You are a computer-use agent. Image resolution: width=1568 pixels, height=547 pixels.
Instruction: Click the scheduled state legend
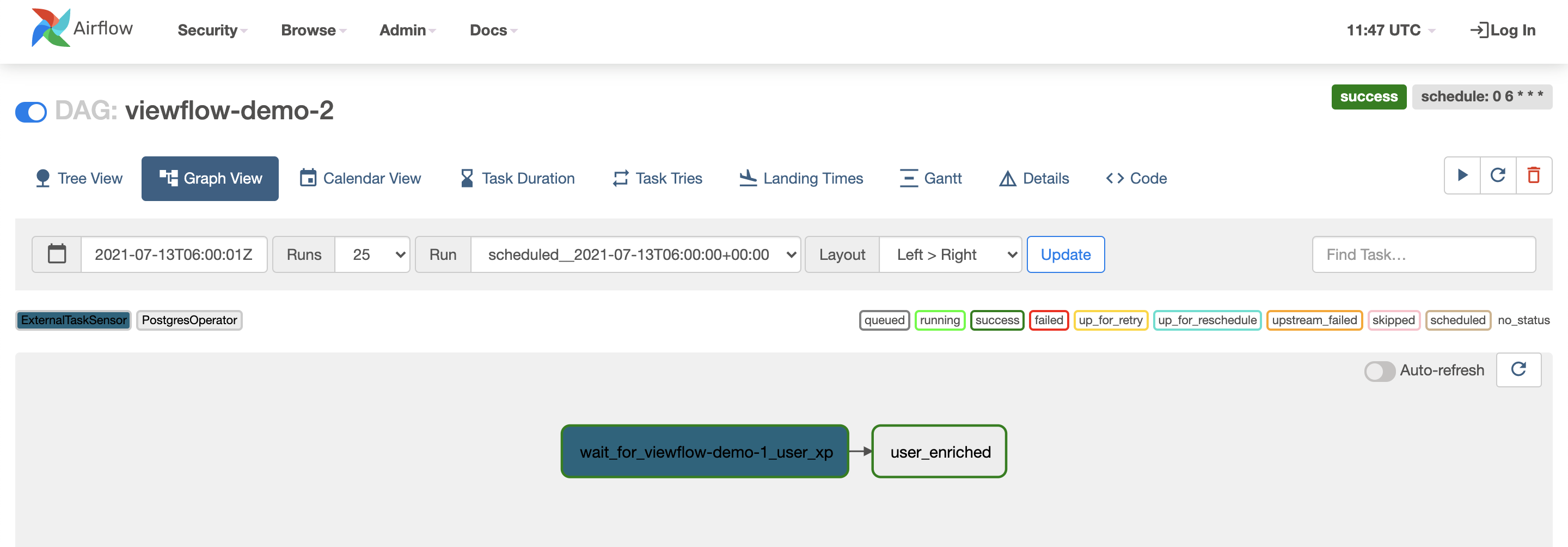click(1457, 320)
